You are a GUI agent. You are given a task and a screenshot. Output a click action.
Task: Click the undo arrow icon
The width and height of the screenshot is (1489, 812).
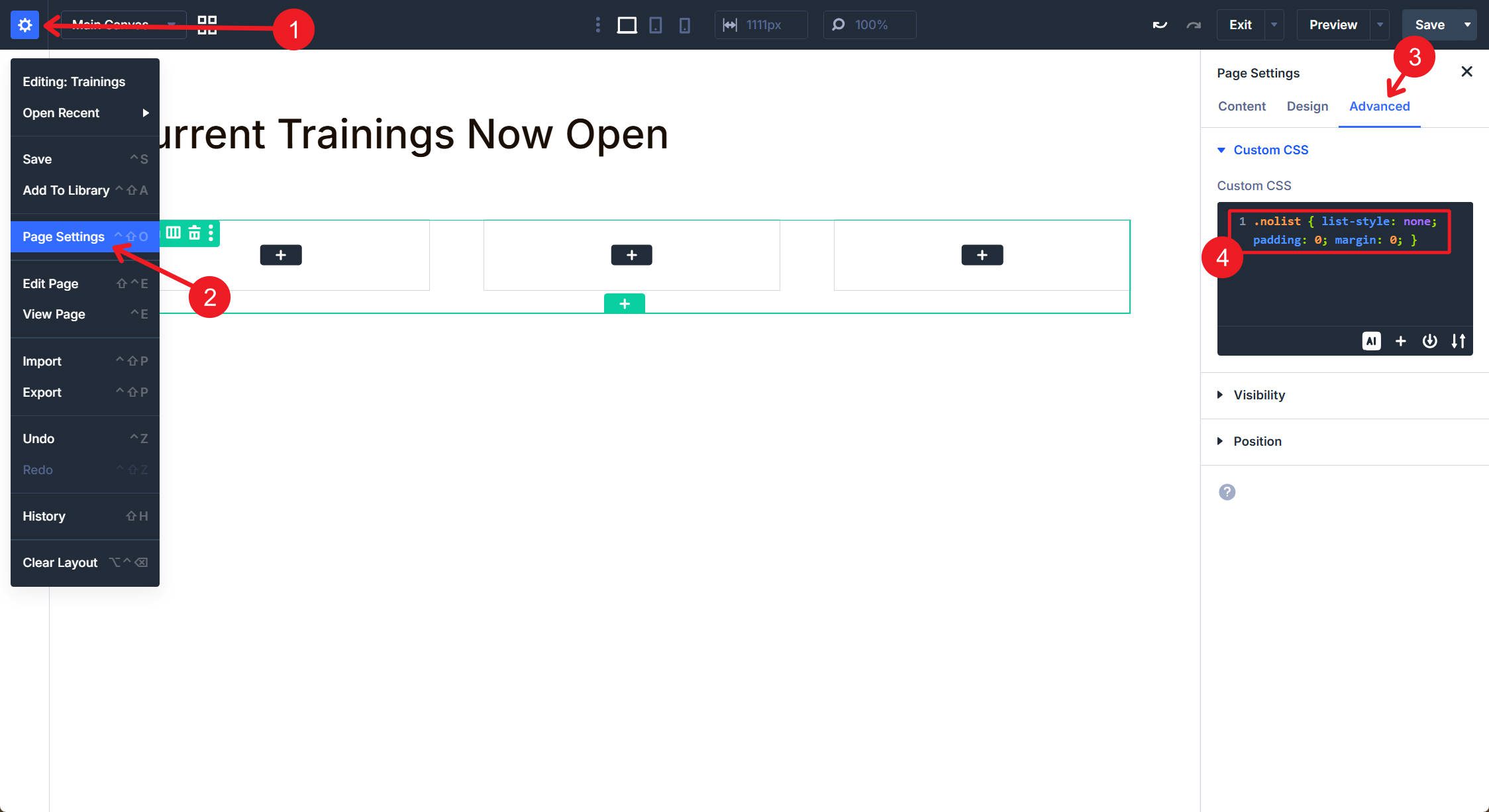(x=1159, y=25)
